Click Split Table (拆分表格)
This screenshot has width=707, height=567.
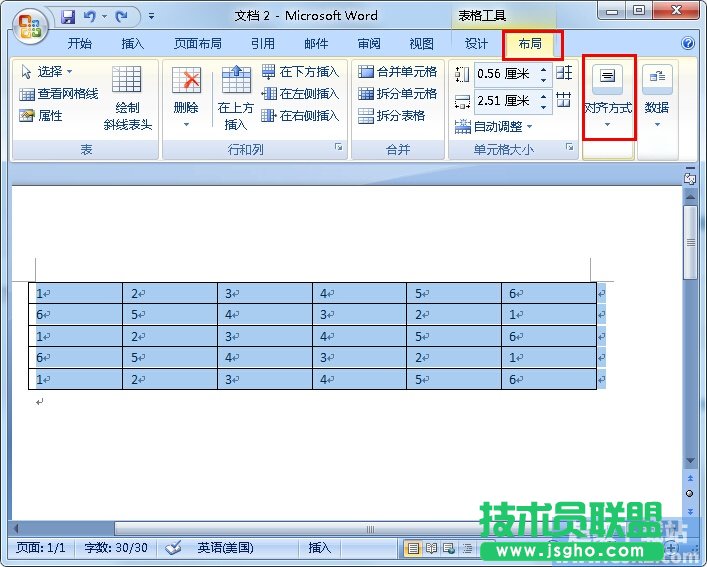click(x=391, y=116)
